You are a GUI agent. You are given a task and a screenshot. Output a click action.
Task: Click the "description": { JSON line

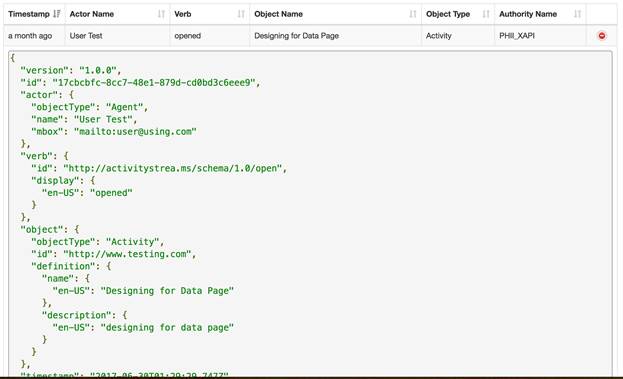84,315
